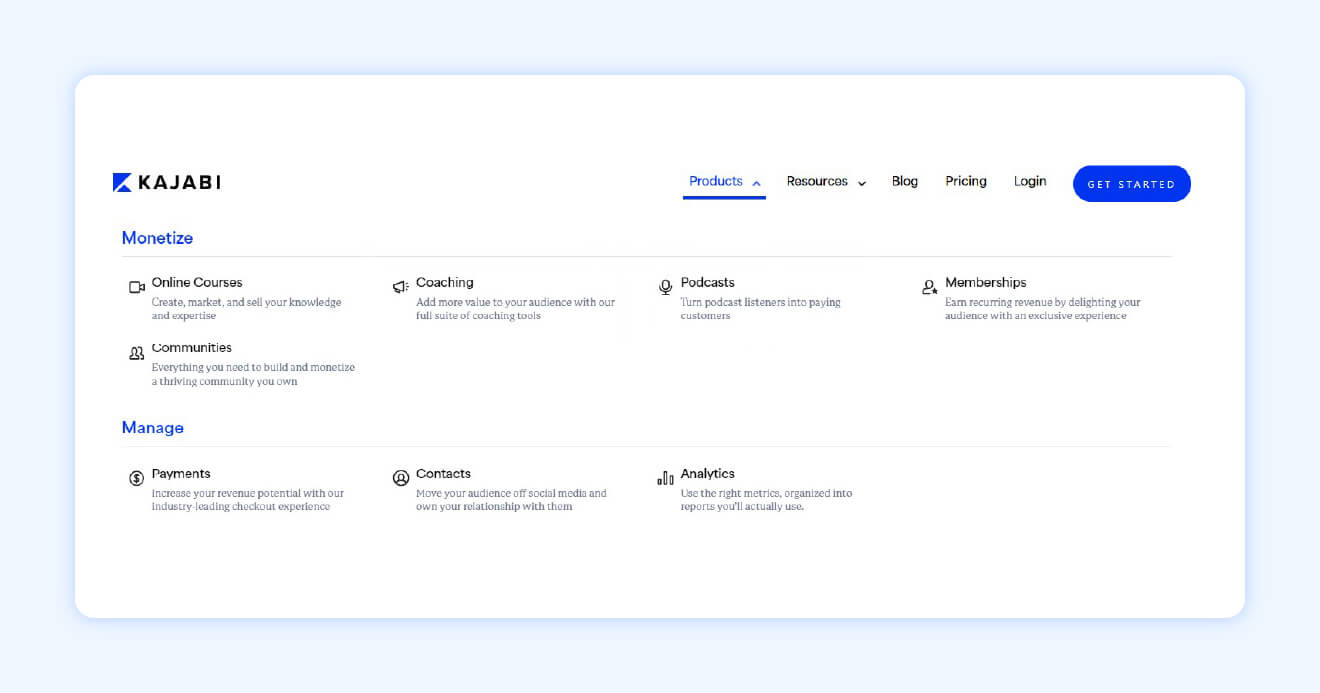The width and height of the screenshot is (1320, 693).
Task: Open the Contacts product link
Action: (444, 473)
